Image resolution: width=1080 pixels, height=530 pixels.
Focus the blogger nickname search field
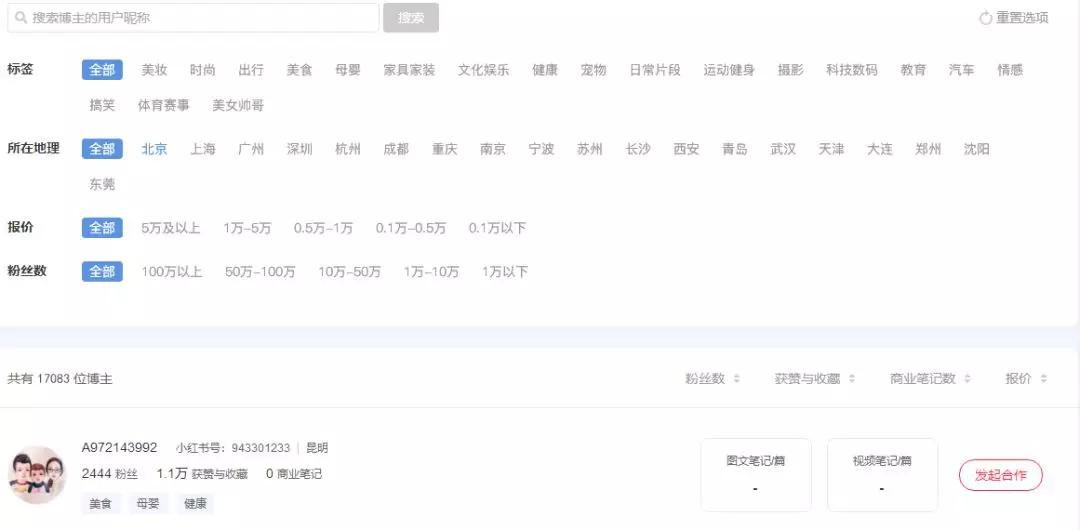pos(193,18)
